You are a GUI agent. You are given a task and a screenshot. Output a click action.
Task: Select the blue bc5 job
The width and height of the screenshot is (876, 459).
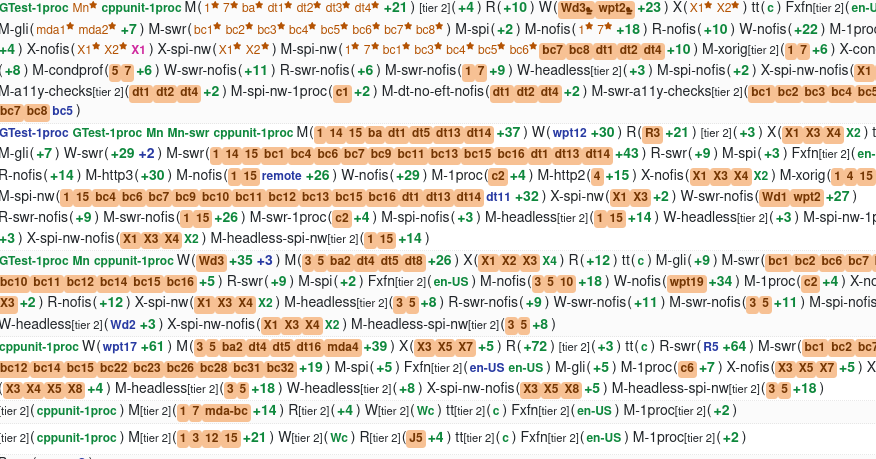click(63, 111)
